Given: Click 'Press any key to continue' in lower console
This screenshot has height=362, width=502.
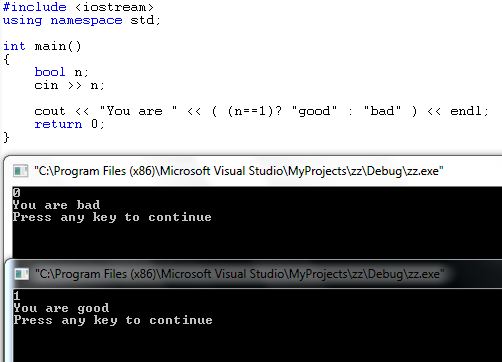Looking at the screenshot, I should [x=113, y=320].
